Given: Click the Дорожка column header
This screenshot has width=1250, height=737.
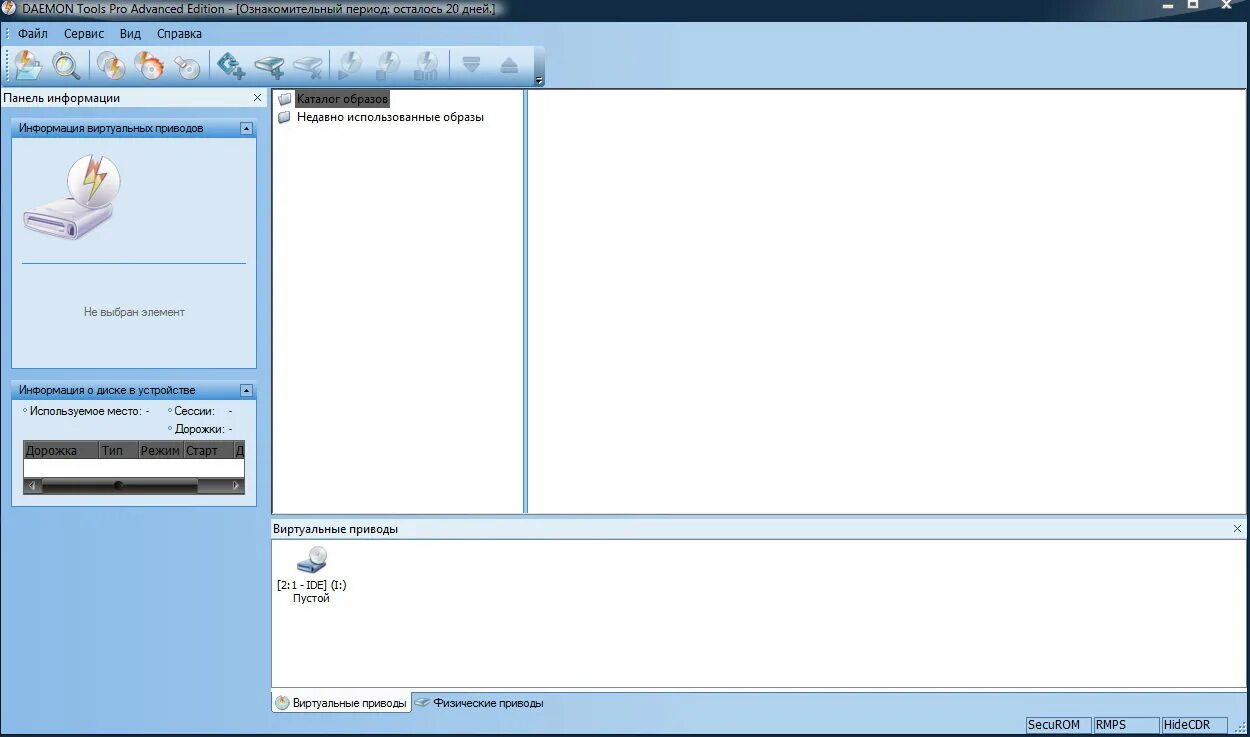Looking at the screenshot, I should [60, 451].
